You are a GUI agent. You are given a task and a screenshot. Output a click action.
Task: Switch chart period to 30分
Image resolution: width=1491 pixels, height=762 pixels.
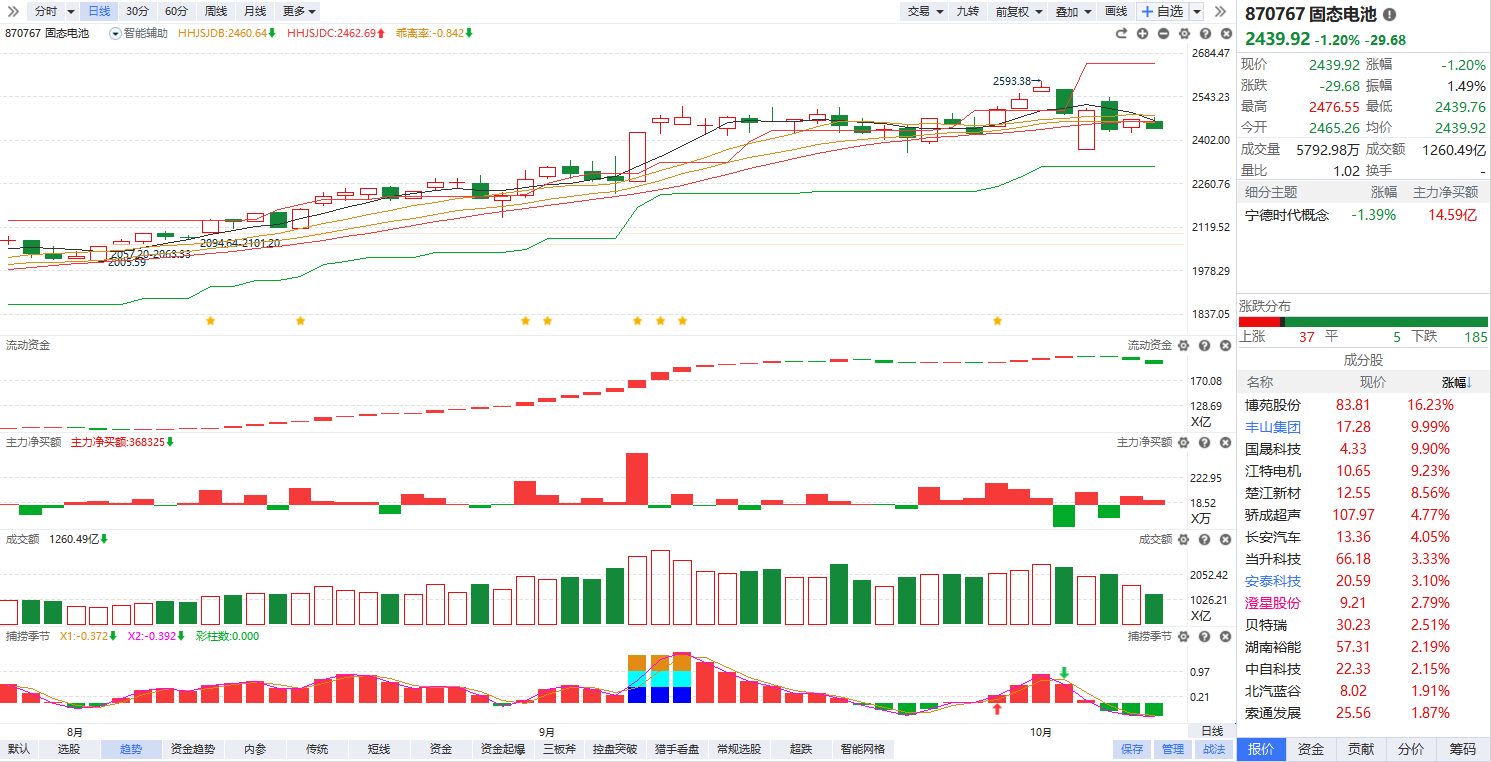point(137,11)
